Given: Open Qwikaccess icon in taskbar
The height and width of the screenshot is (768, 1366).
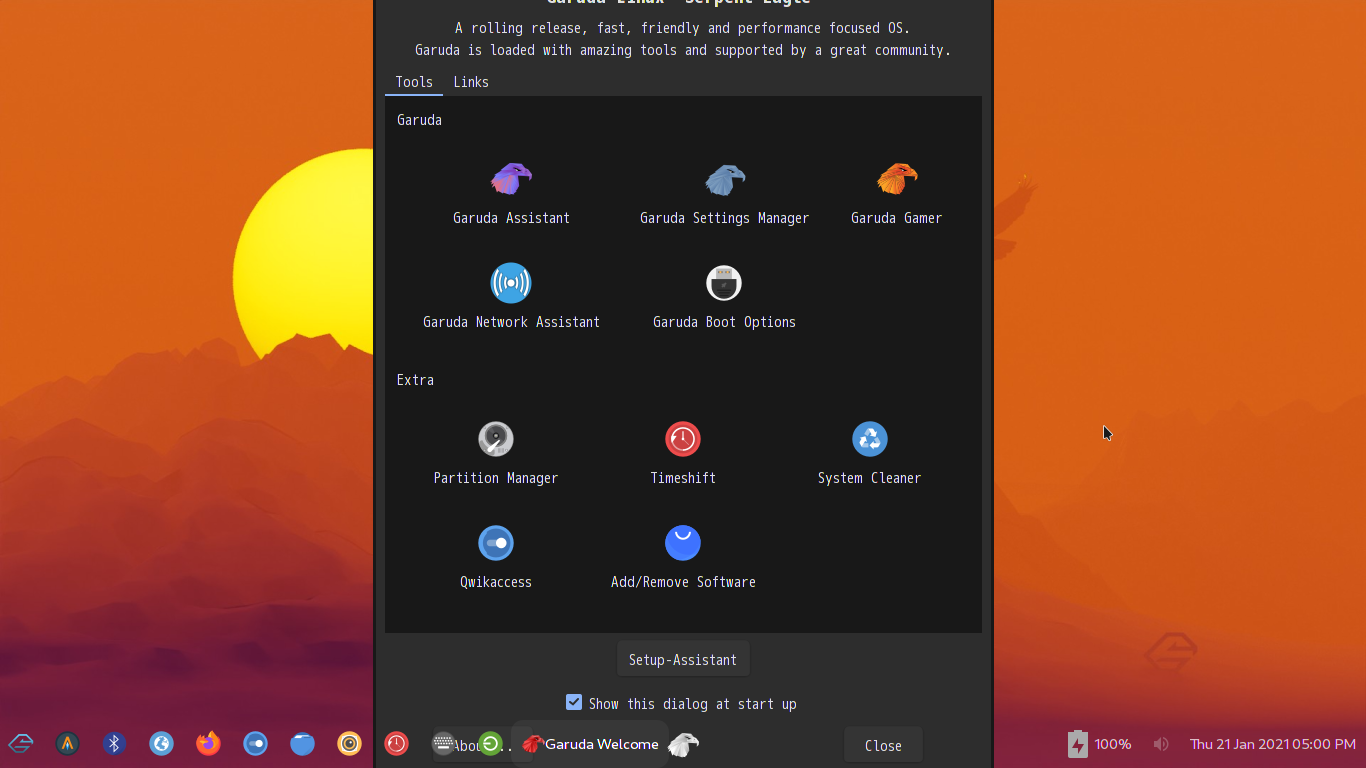Looking at the screenshot, I should 255,743.
